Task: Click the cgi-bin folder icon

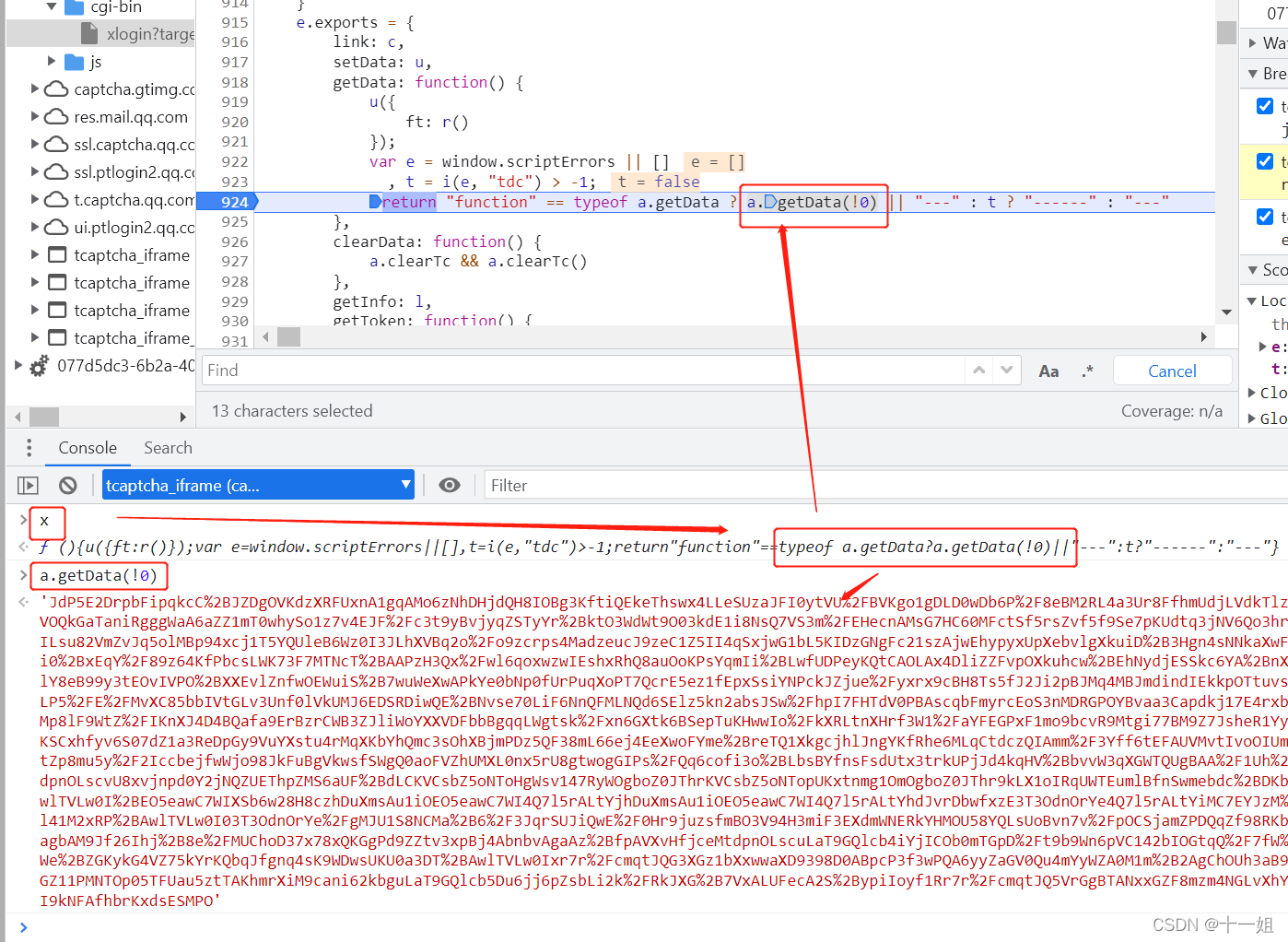Action: [75, 7]
